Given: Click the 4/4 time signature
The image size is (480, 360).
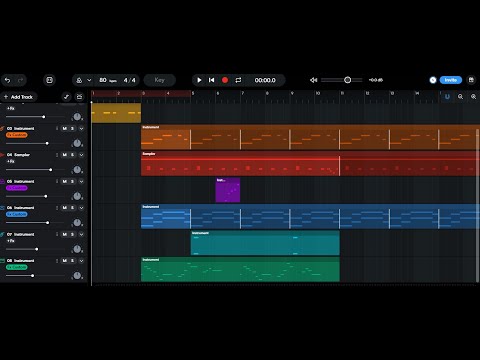Looking at the screenshot, I should [130, 80].
